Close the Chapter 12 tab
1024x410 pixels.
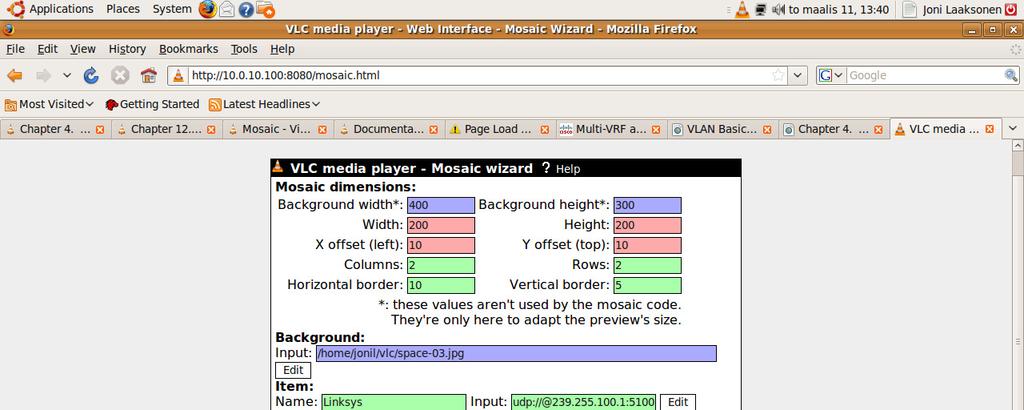point(211,130)
